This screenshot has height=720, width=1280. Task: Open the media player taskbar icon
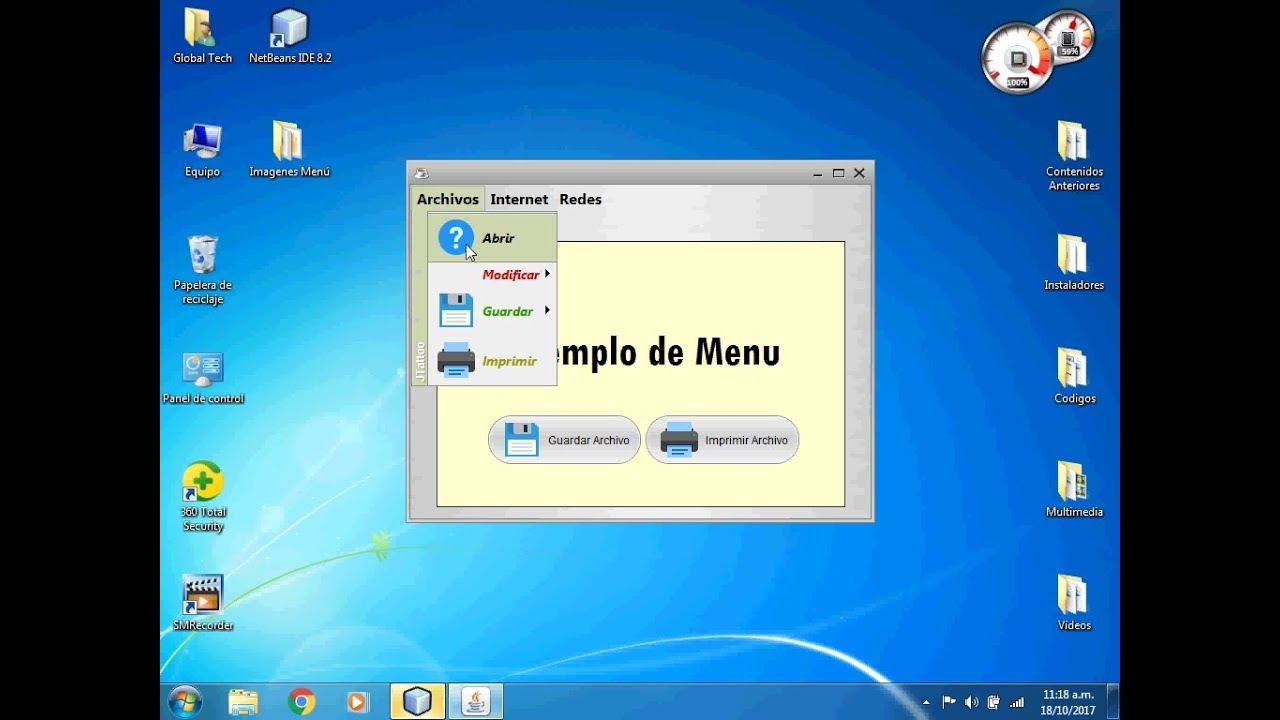tap(357, 702)
